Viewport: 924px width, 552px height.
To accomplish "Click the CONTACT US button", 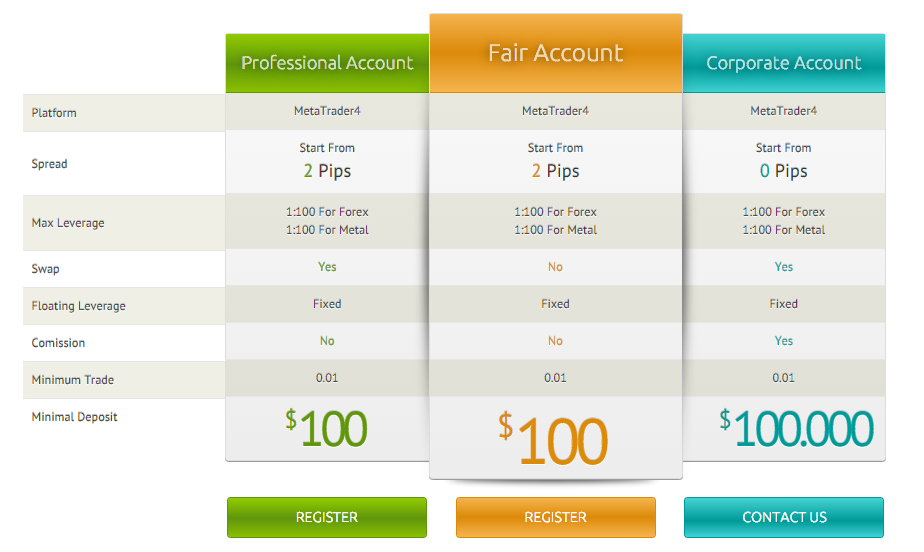I will tap(784, 517).
